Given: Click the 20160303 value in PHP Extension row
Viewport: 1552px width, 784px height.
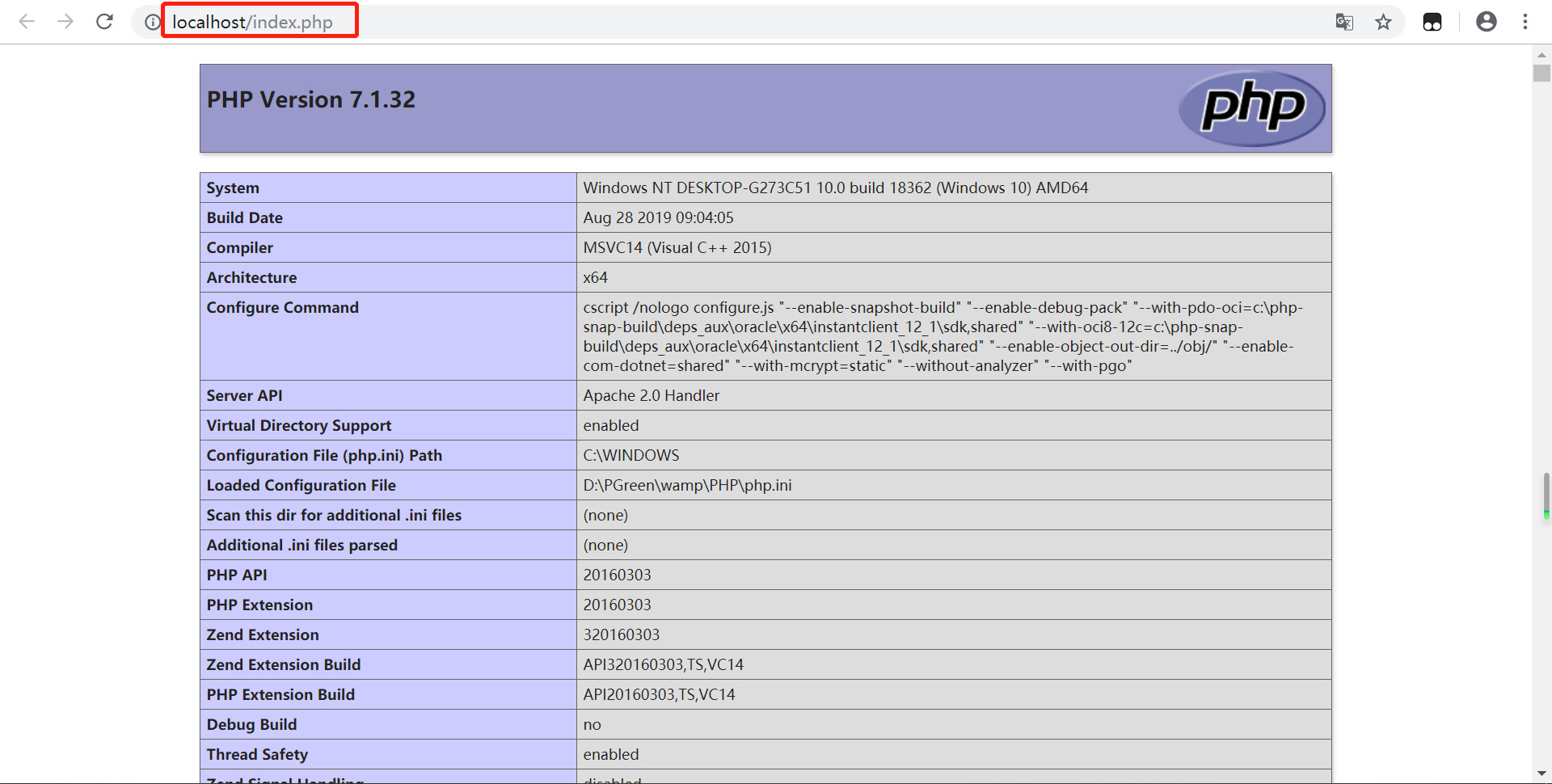Looking at the screenshot, I should pyautogui.click(x=617, y=605).
